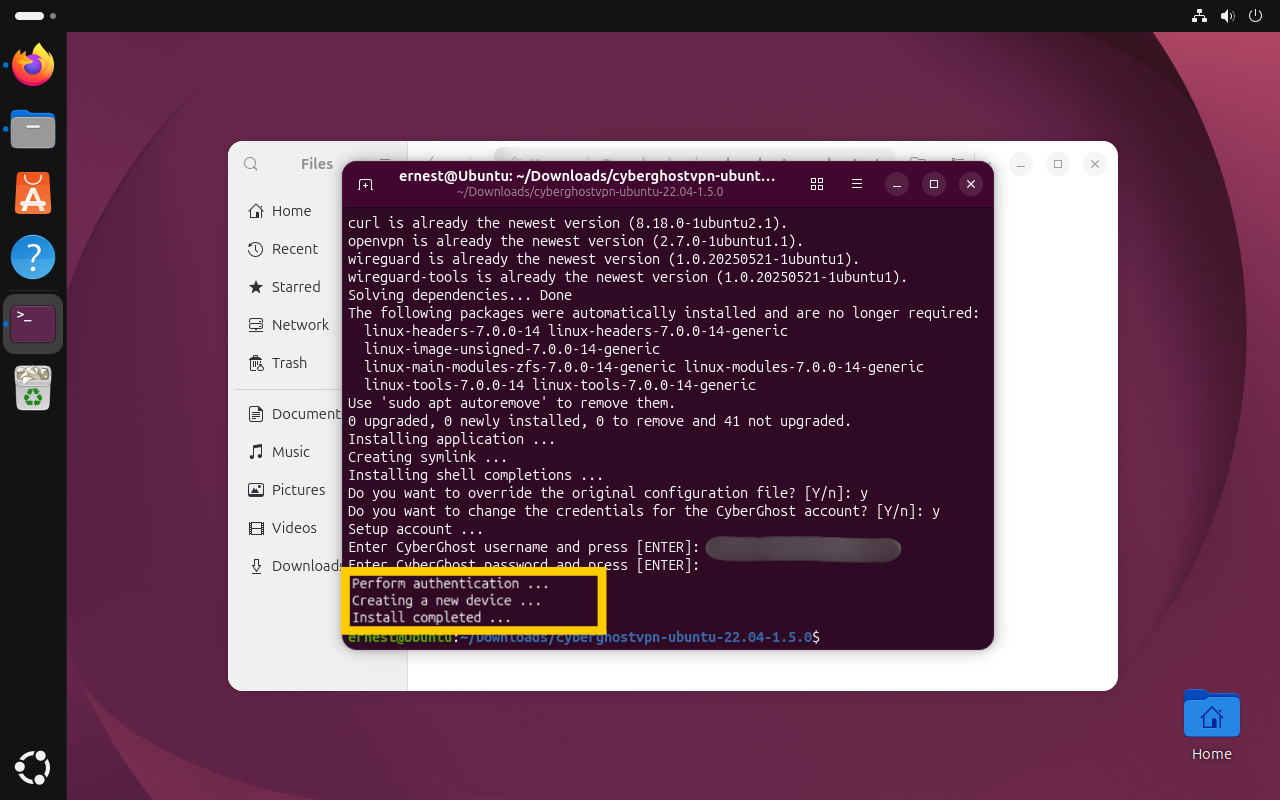Open the Trash icon in the dock
Viewport: 1280px width, 800px height.
tap(33, 388)
